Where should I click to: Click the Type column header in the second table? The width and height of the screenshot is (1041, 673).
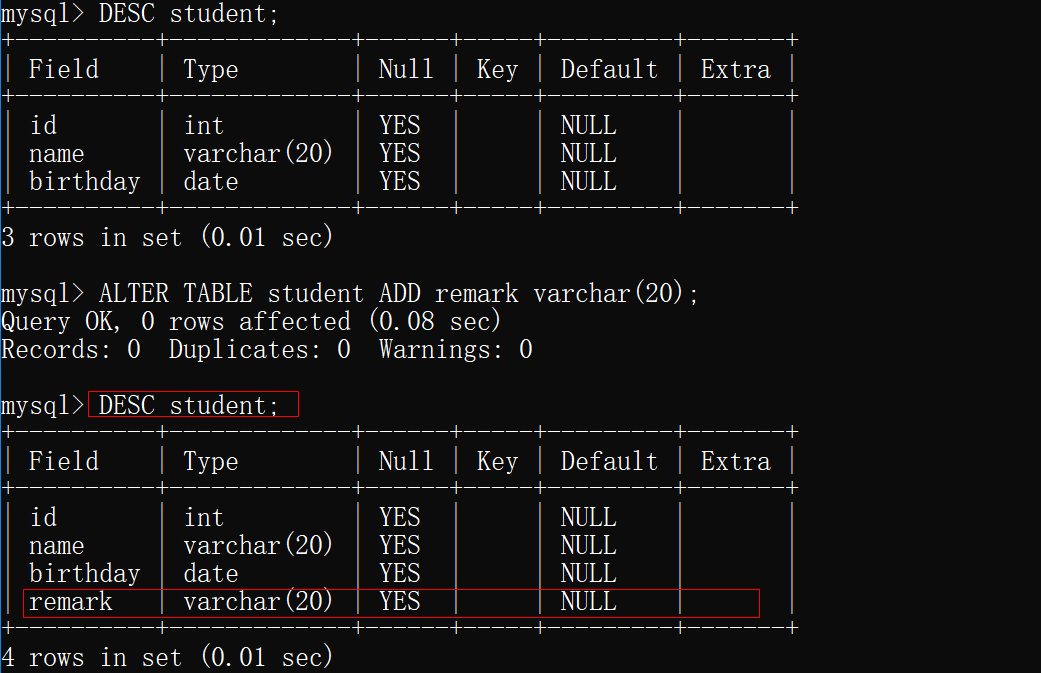coord(210,461)
